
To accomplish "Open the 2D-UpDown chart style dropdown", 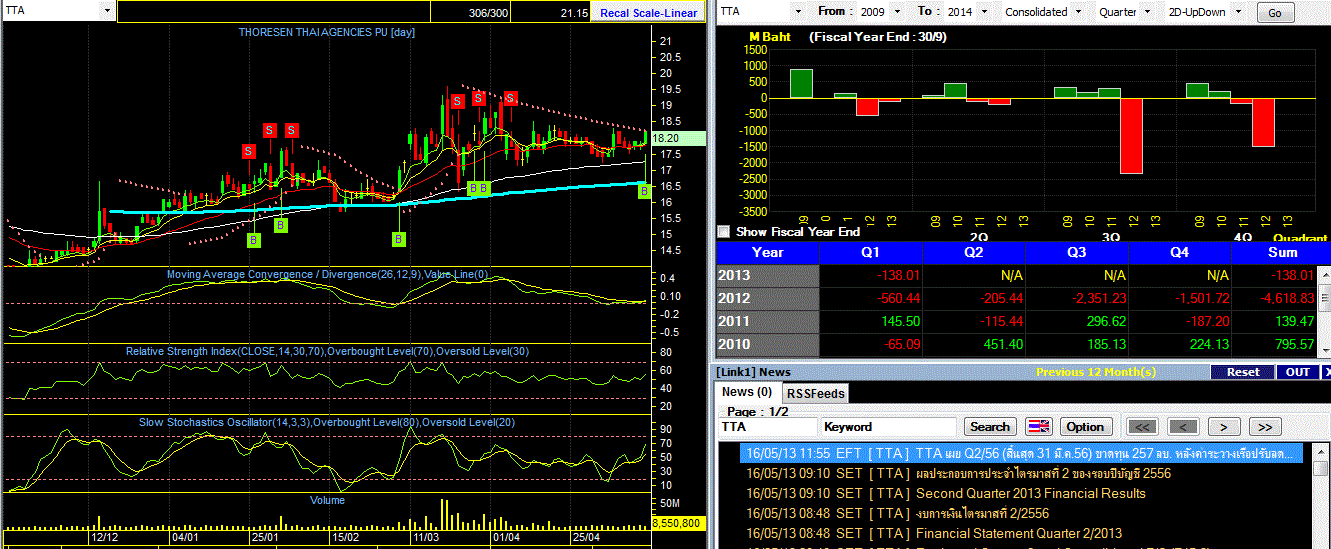I will click(x=1237, y=12).
